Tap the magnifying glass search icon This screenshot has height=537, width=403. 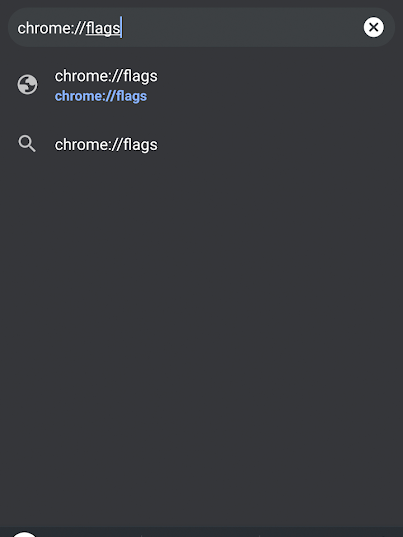point(27,144)
